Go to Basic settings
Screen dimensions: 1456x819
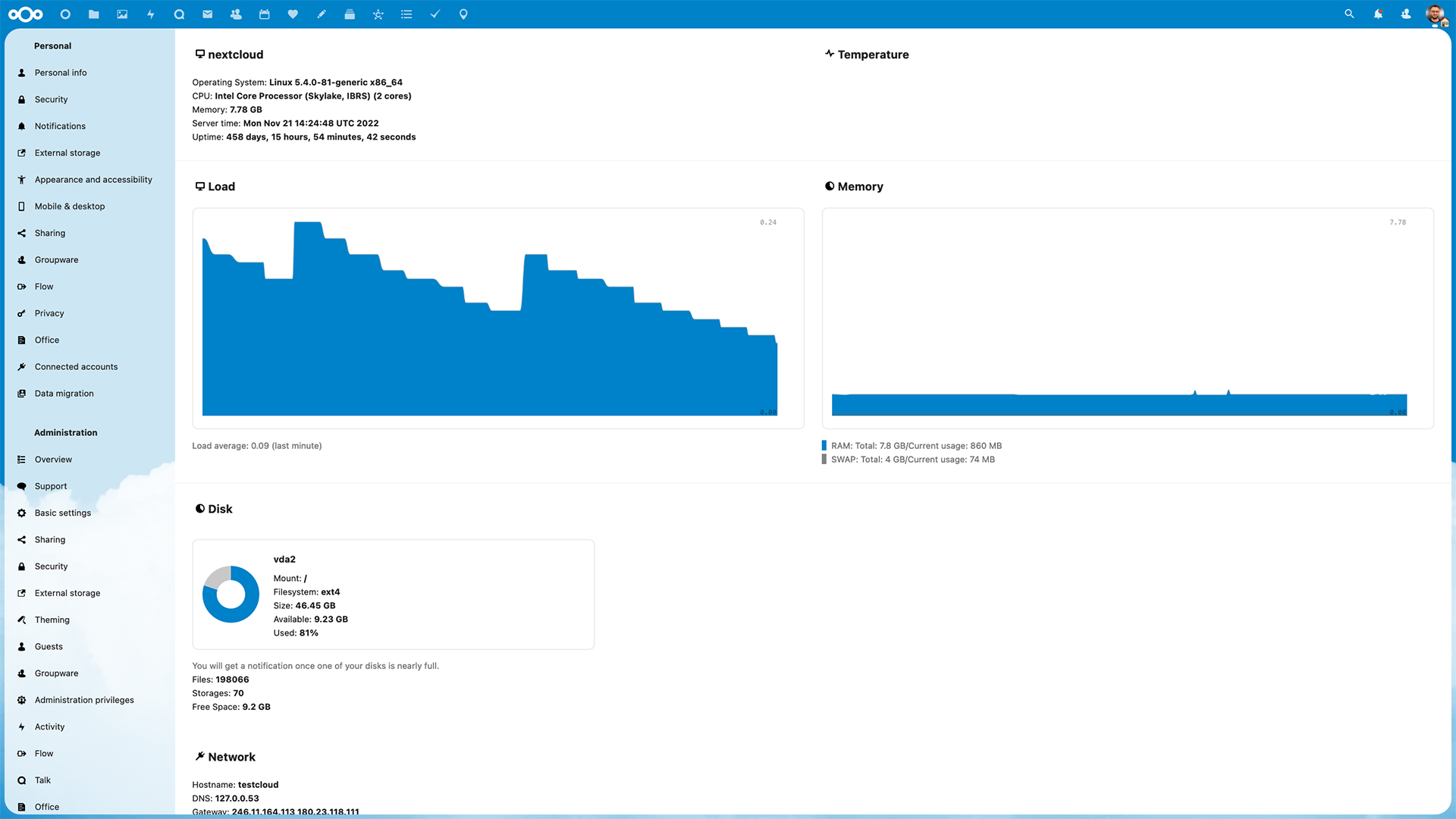(x=63, y=513)
